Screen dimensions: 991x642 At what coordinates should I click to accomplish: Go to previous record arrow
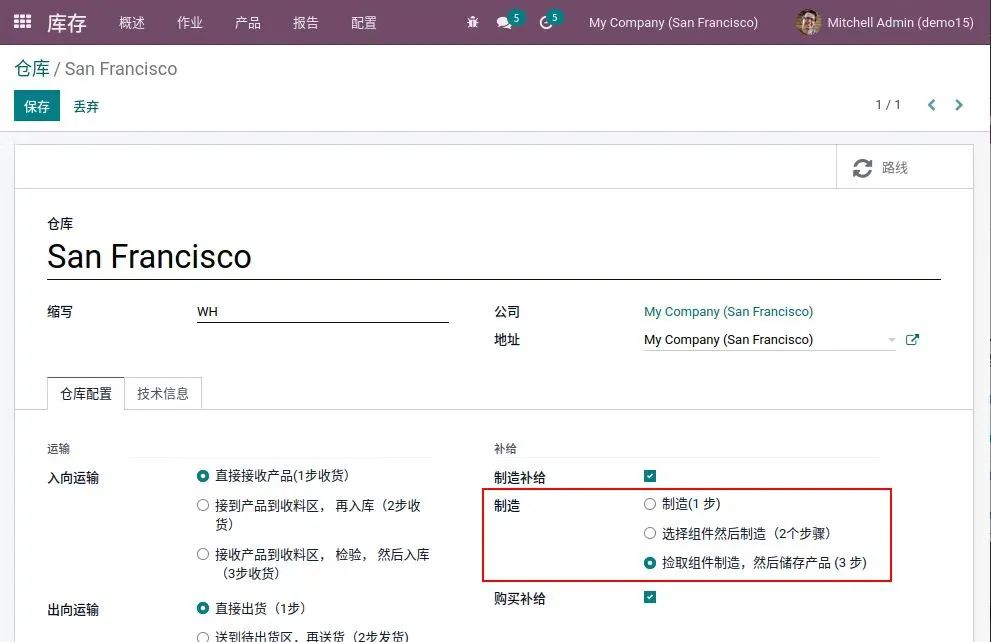click(931, 105)
